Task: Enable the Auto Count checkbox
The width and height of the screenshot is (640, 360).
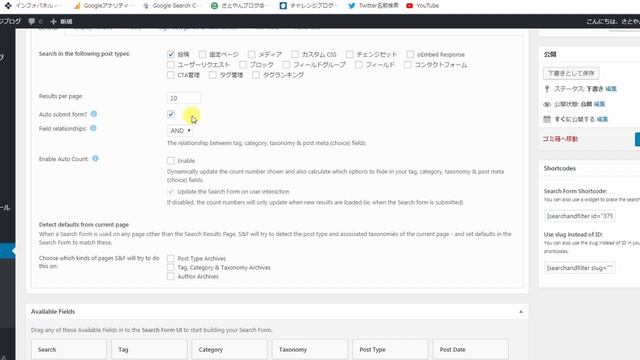Action: click(171, 160)
